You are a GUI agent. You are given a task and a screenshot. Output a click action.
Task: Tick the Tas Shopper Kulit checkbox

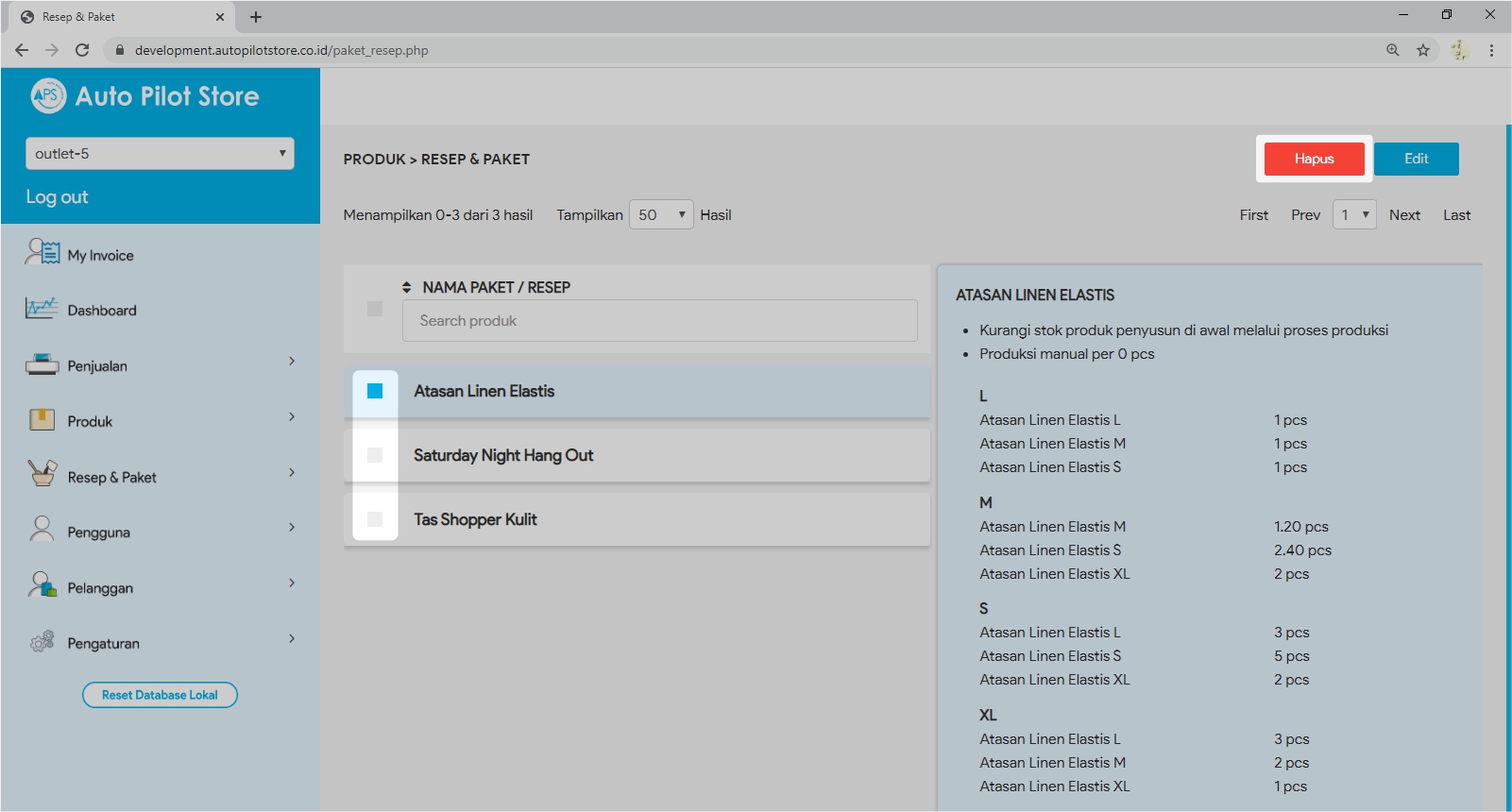click(x=375, y=519)
